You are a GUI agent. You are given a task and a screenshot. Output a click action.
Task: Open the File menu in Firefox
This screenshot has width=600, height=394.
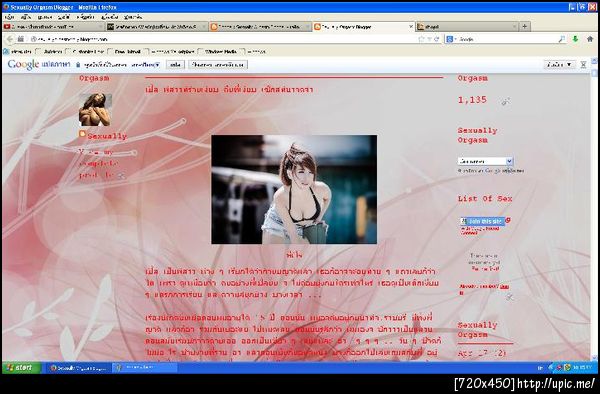(x=10, y=17)
